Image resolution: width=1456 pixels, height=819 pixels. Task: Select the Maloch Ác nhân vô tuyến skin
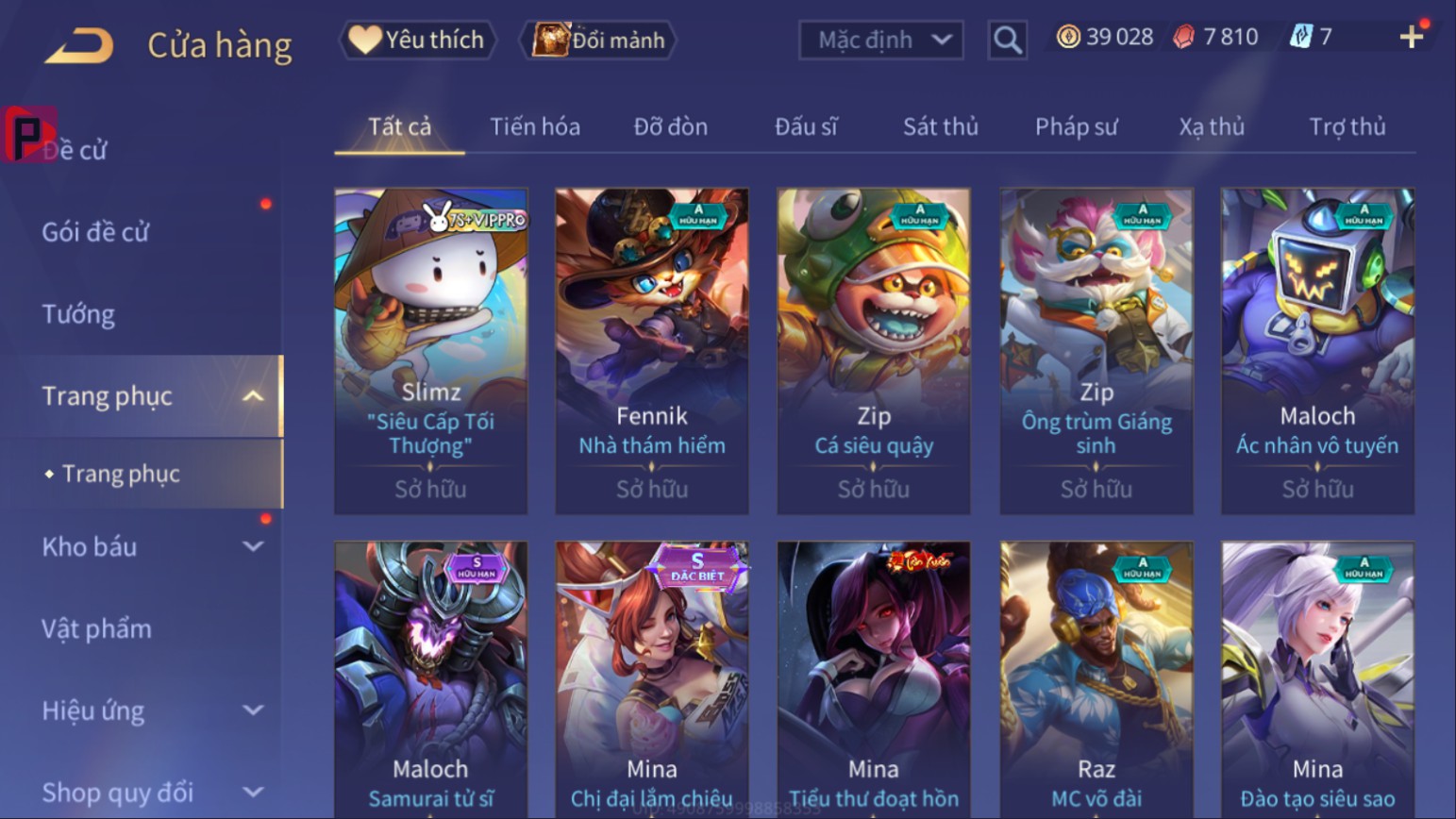tap(1317, 351)
